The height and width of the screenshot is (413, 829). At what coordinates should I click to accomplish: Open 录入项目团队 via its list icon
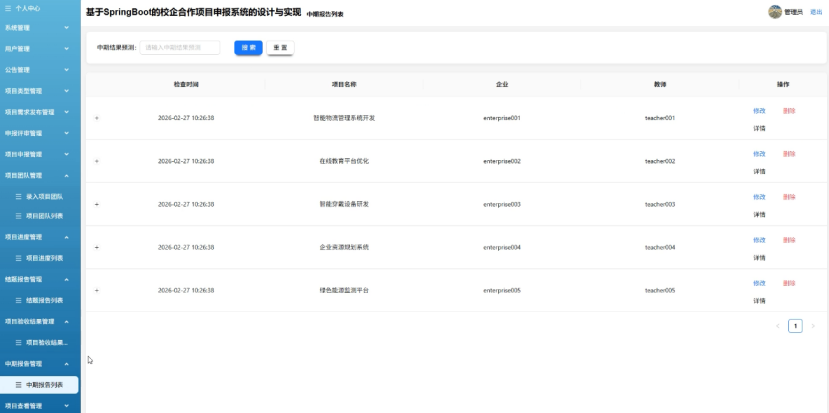tap(19, 197)
